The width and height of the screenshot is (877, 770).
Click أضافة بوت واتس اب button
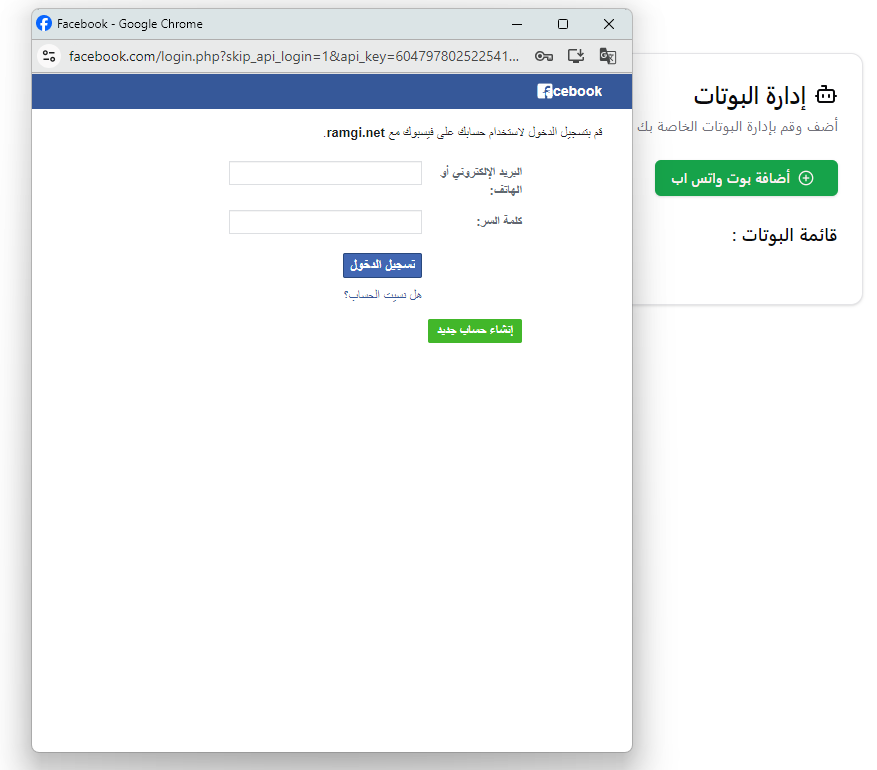[746, 178]
